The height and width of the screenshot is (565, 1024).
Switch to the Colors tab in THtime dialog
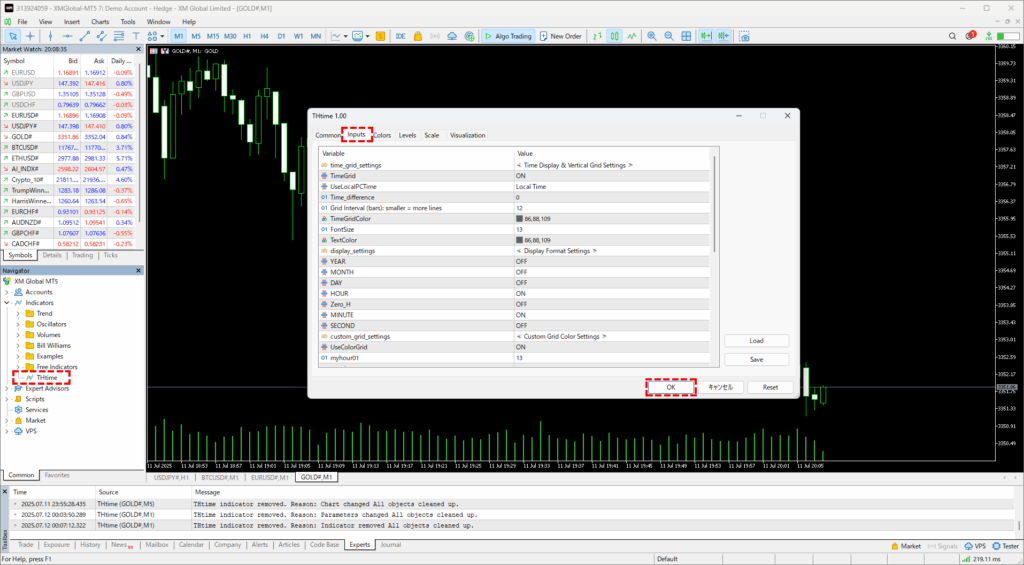(382, 135)
